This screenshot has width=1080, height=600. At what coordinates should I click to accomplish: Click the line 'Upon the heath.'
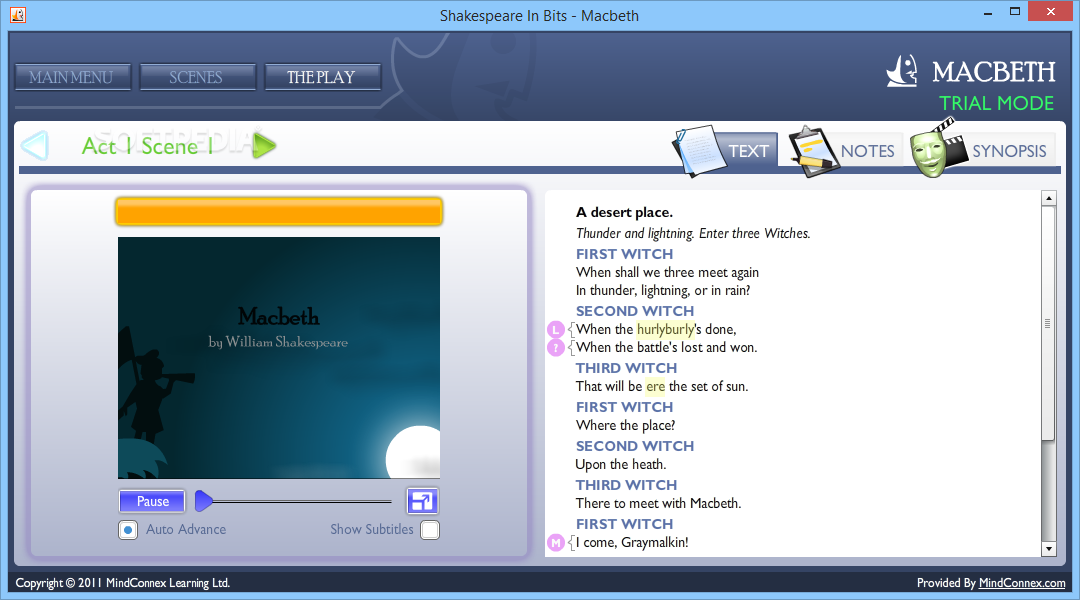tap(621, 464)
